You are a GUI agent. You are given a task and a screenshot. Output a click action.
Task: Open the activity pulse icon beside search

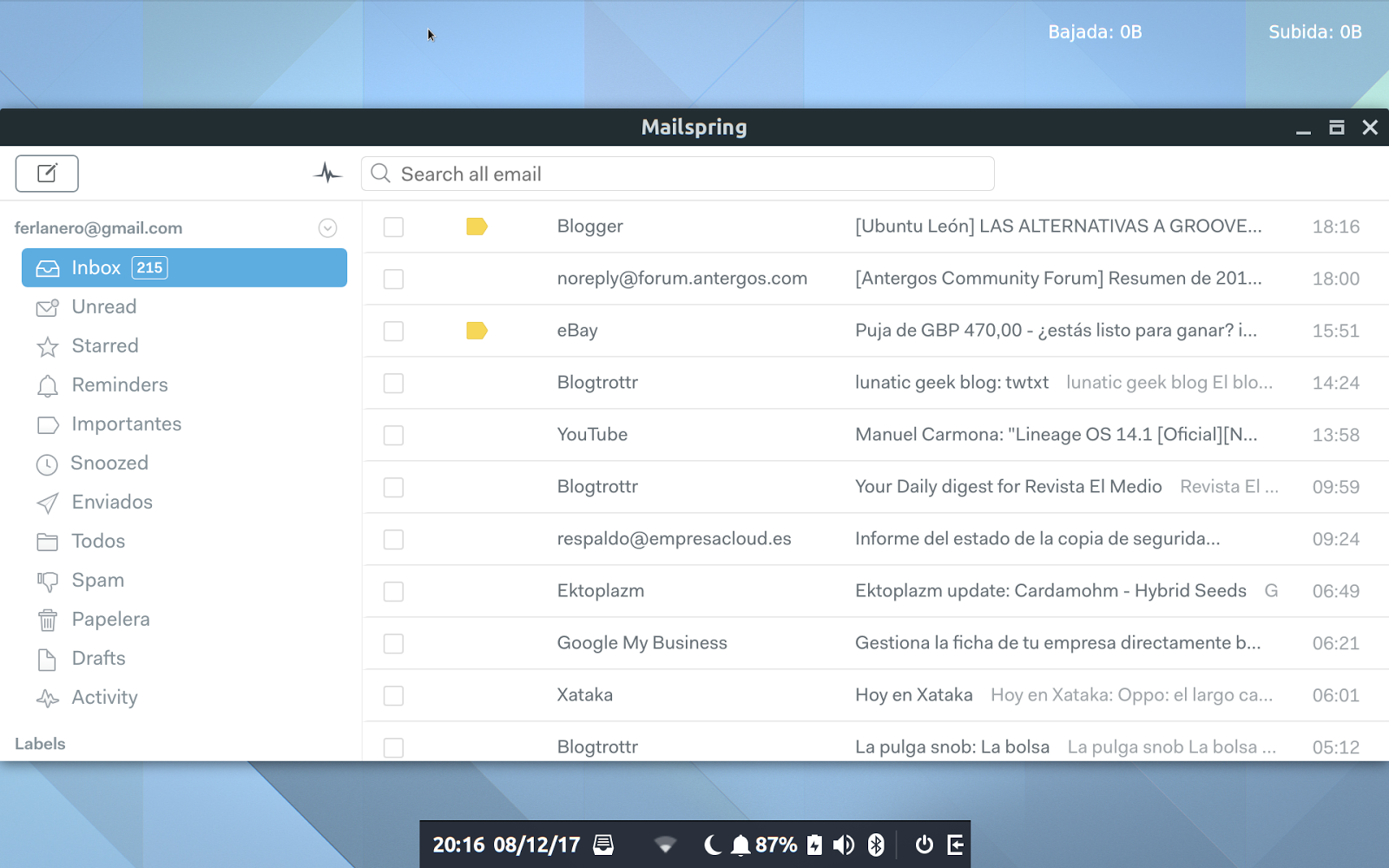(x=327, y=174)
